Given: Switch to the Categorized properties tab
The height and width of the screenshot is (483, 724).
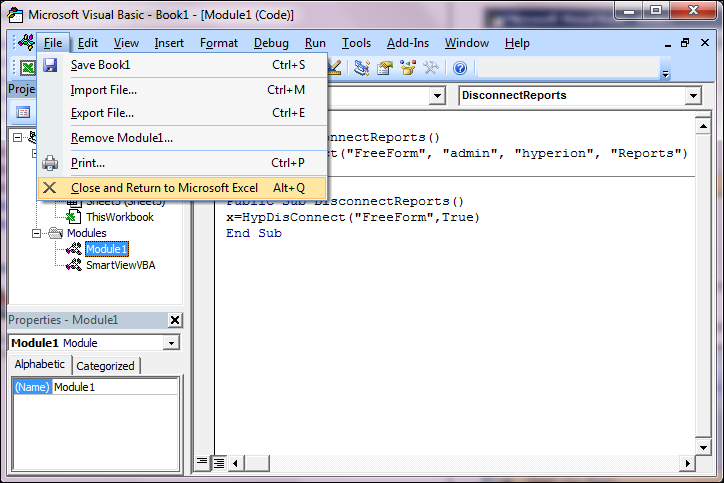Looking at the screenshot, I should pos(105,366).
